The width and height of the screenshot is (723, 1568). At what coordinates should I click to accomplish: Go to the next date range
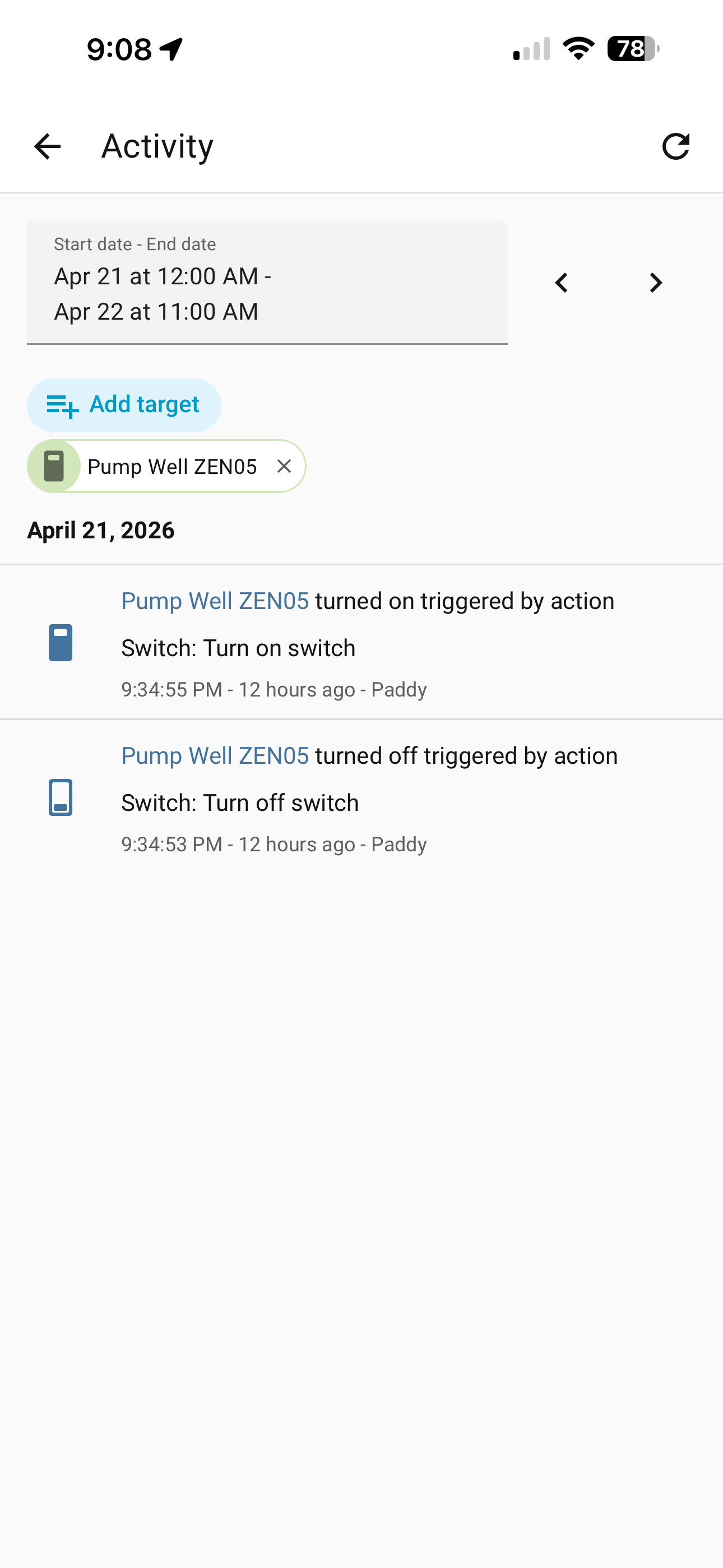pyautogui.click(x=655, y=283)
